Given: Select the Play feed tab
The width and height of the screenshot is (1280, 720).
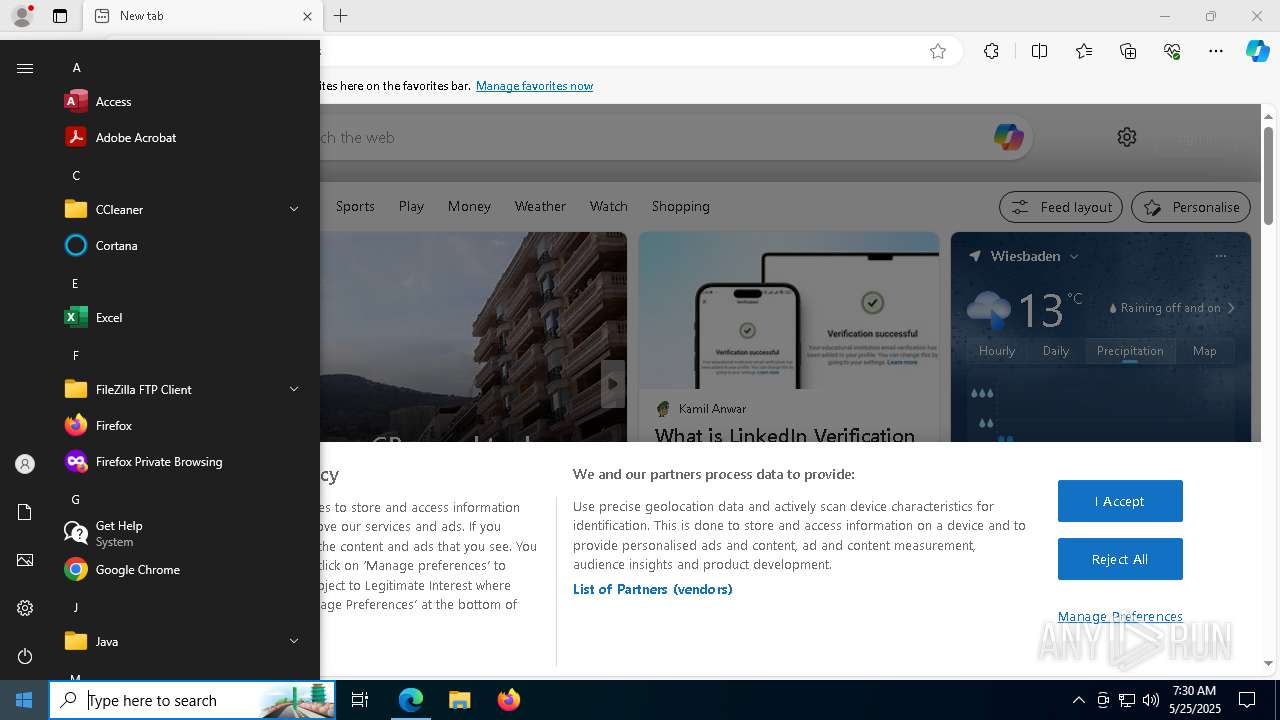Looking at the screenshot, I should pyautogui.click(x=411, y=206).
